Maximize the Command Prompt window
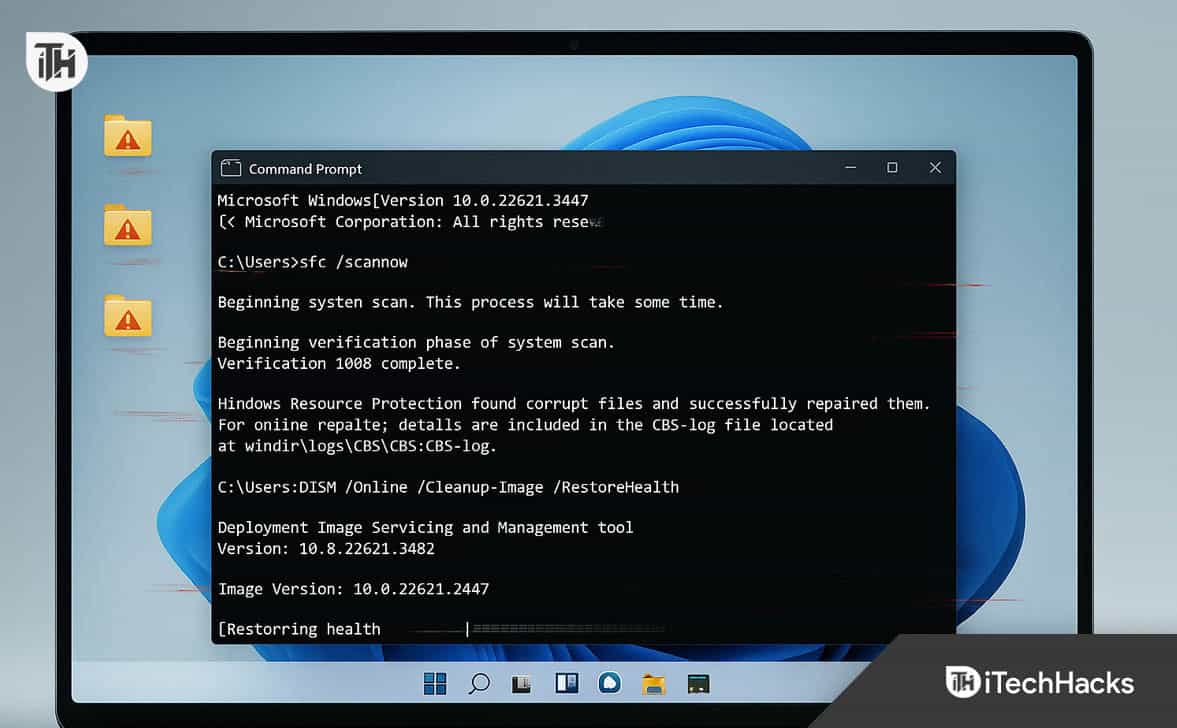The width and height of the screenshot is (1177, 728). coord(892,168)
